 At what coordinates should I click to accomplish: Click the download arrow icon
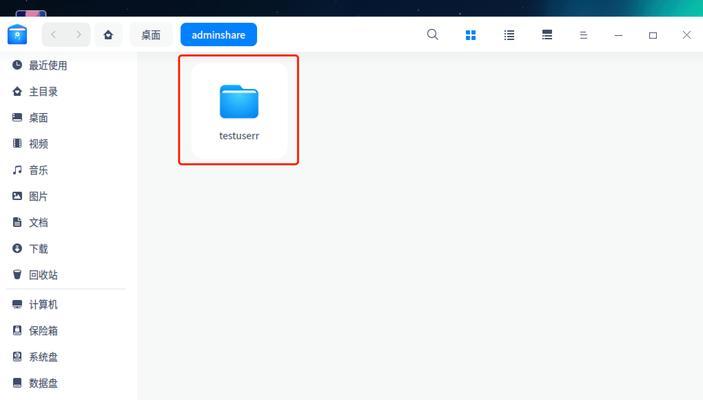click(17, 248)
